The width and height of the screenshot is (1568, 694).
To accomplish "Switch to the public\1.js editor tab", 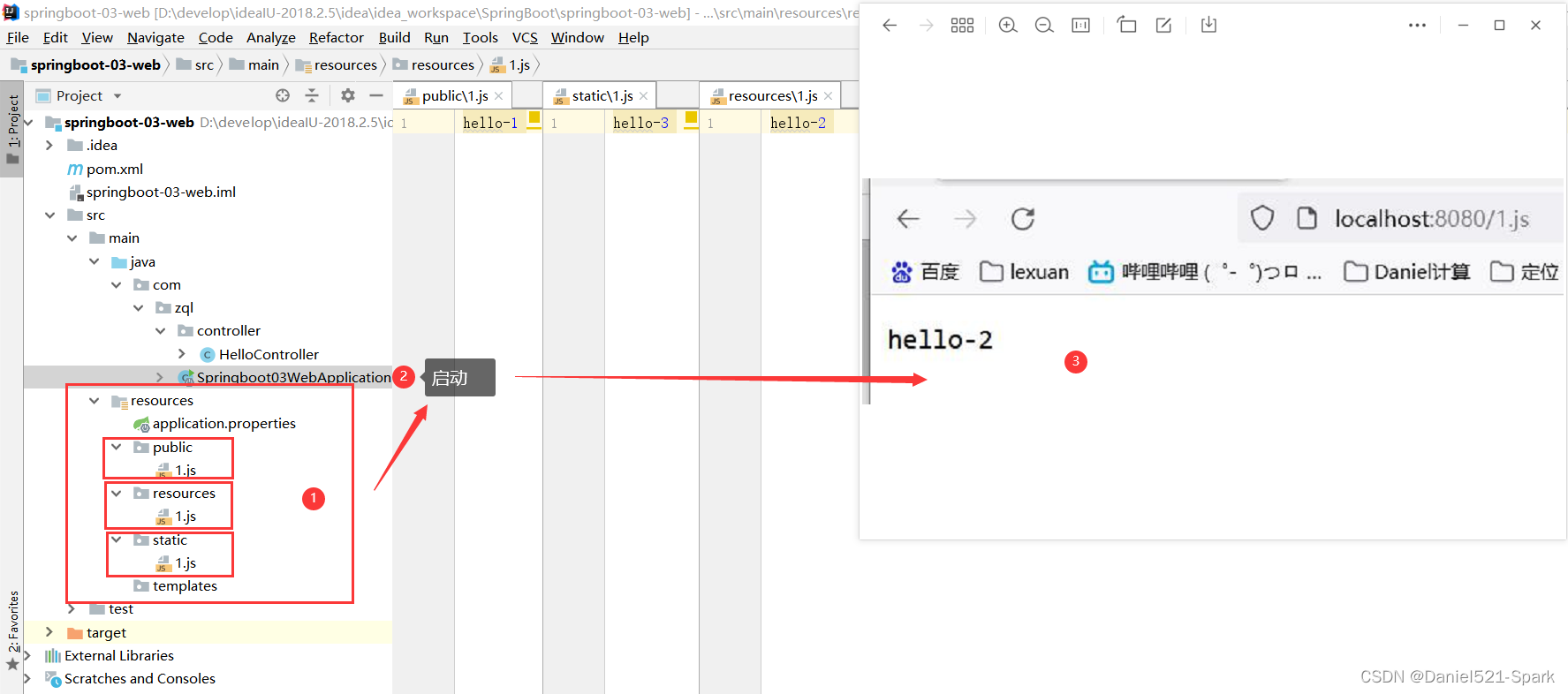I will (x=454, y=95).
